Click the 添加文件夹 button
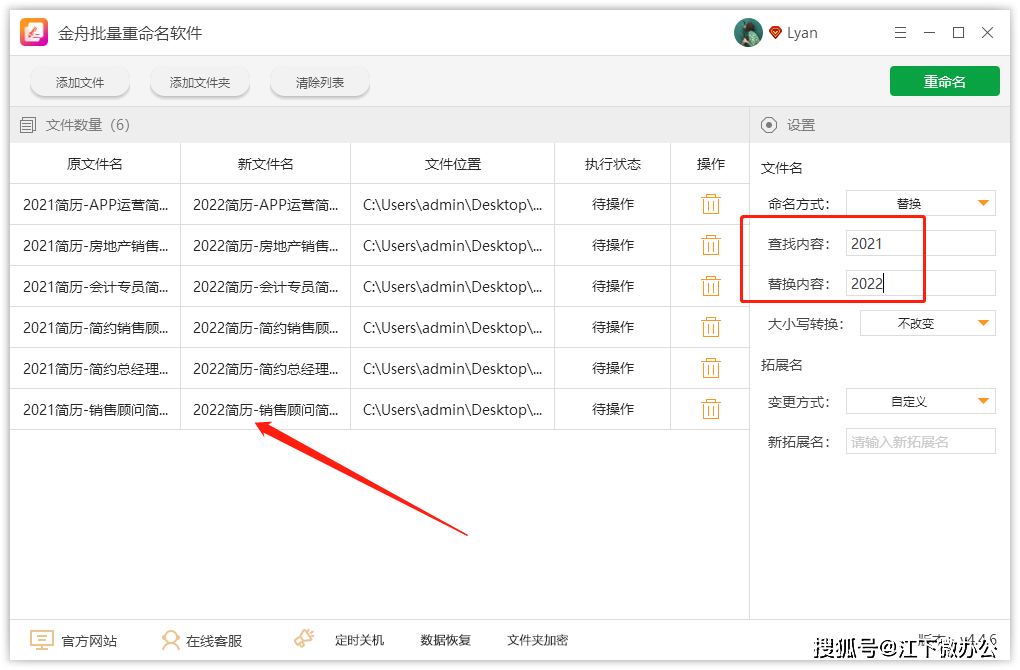The image size is (1020, 670). coord(200,83)
